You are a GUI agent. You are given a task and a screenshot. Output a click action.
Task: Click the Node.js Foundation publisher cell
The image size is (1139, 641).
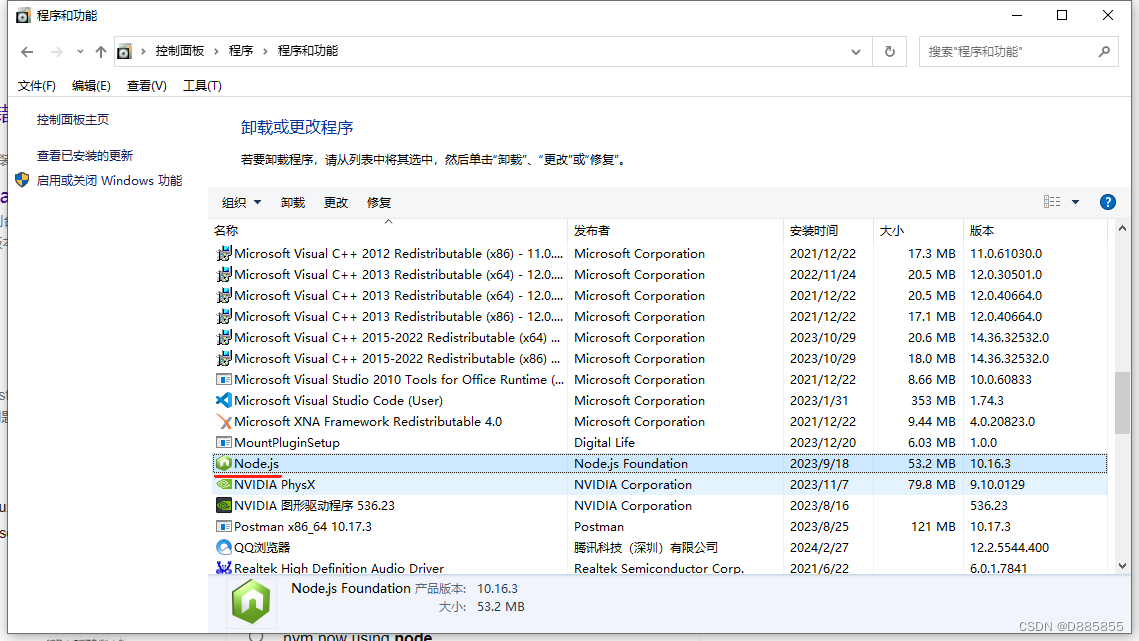631,464
